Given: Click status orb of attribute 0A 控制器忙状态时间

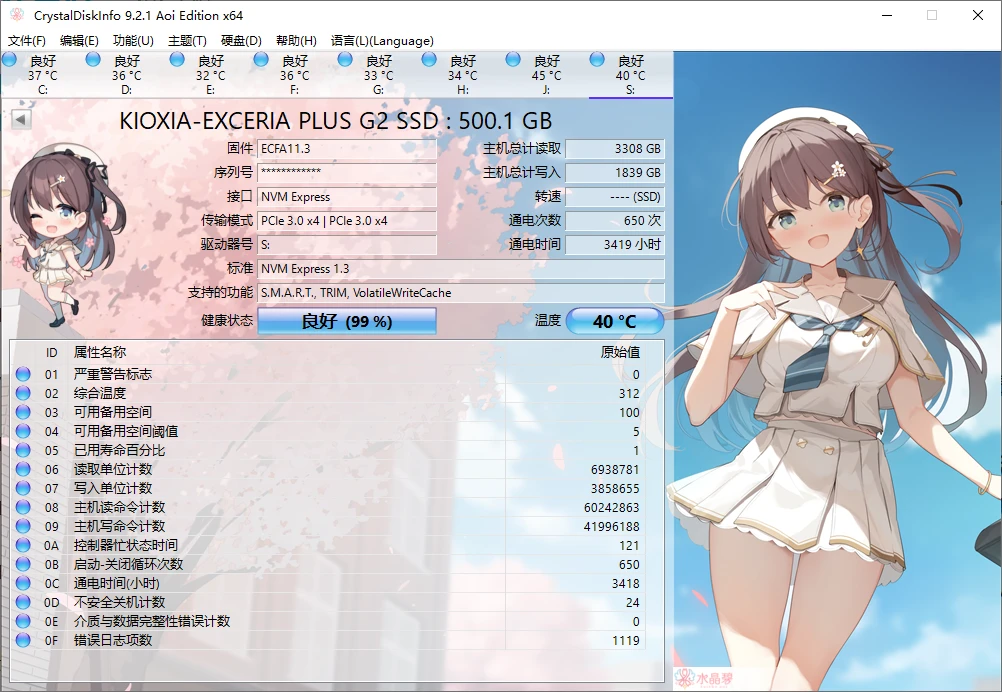Looking at the screenshot, I should 23,545.
